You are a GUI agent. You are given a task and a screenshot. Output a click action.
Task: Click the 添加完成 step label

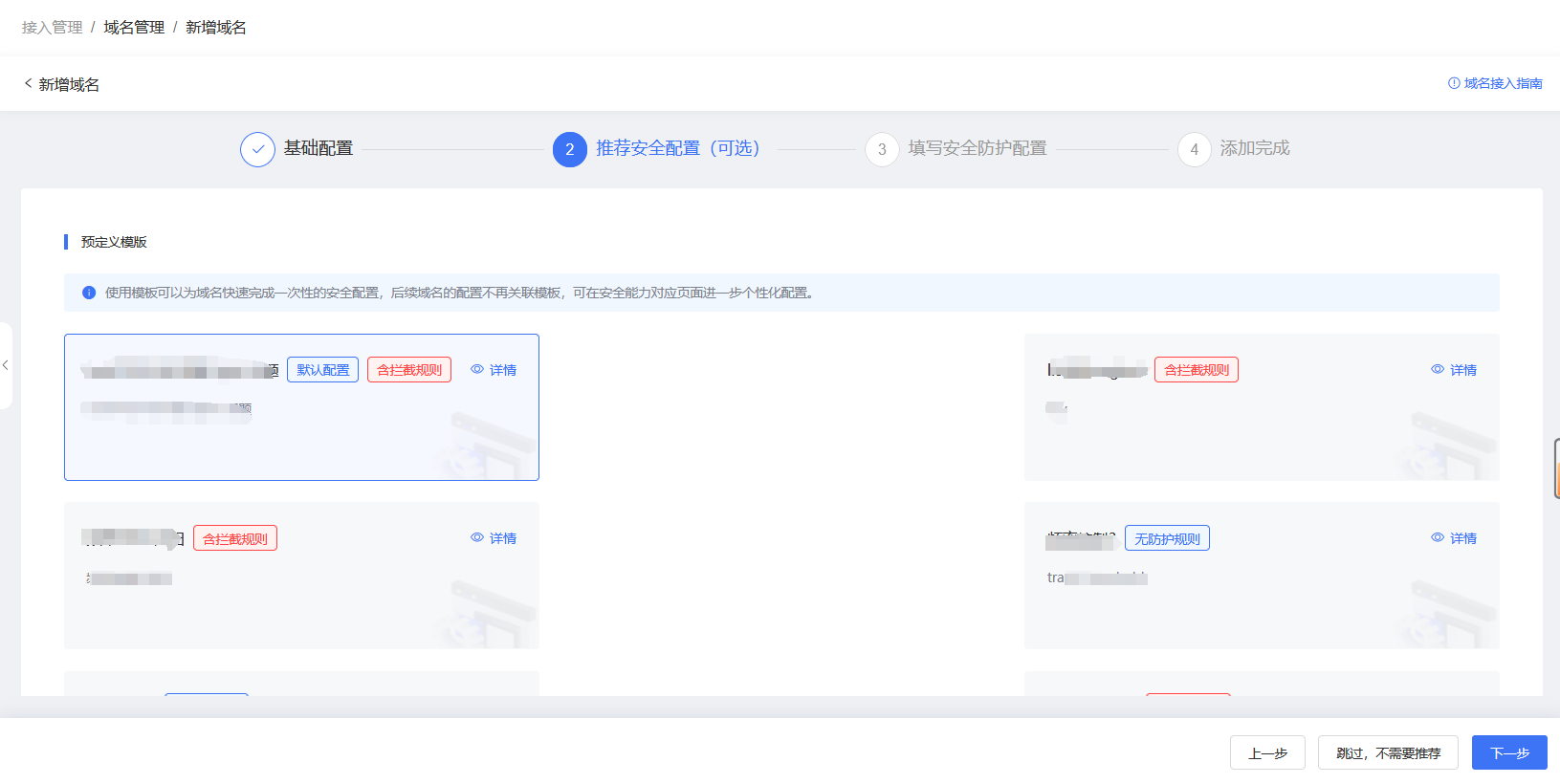pos(1255,148)
